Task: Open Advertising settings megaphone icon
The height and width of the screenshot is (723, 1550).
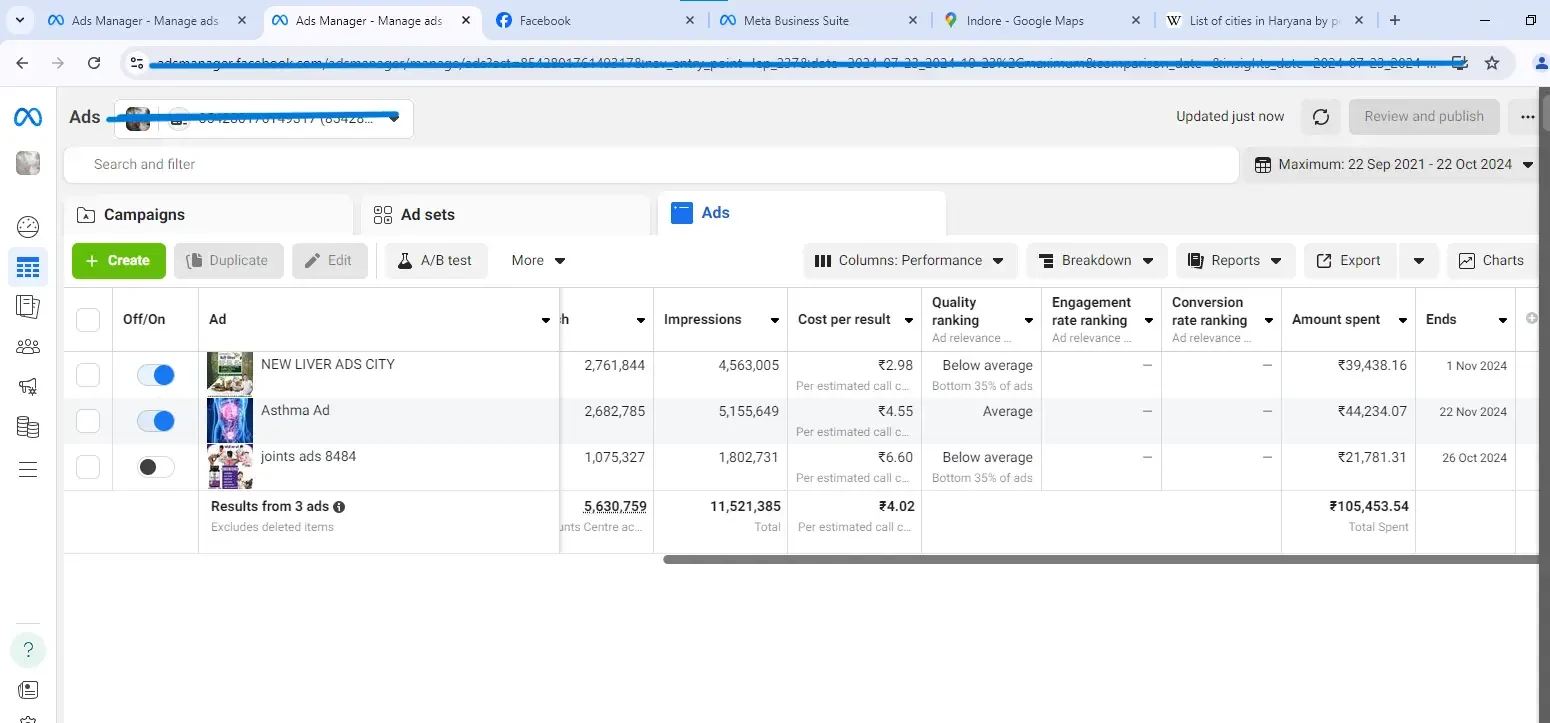Action: 28,387
